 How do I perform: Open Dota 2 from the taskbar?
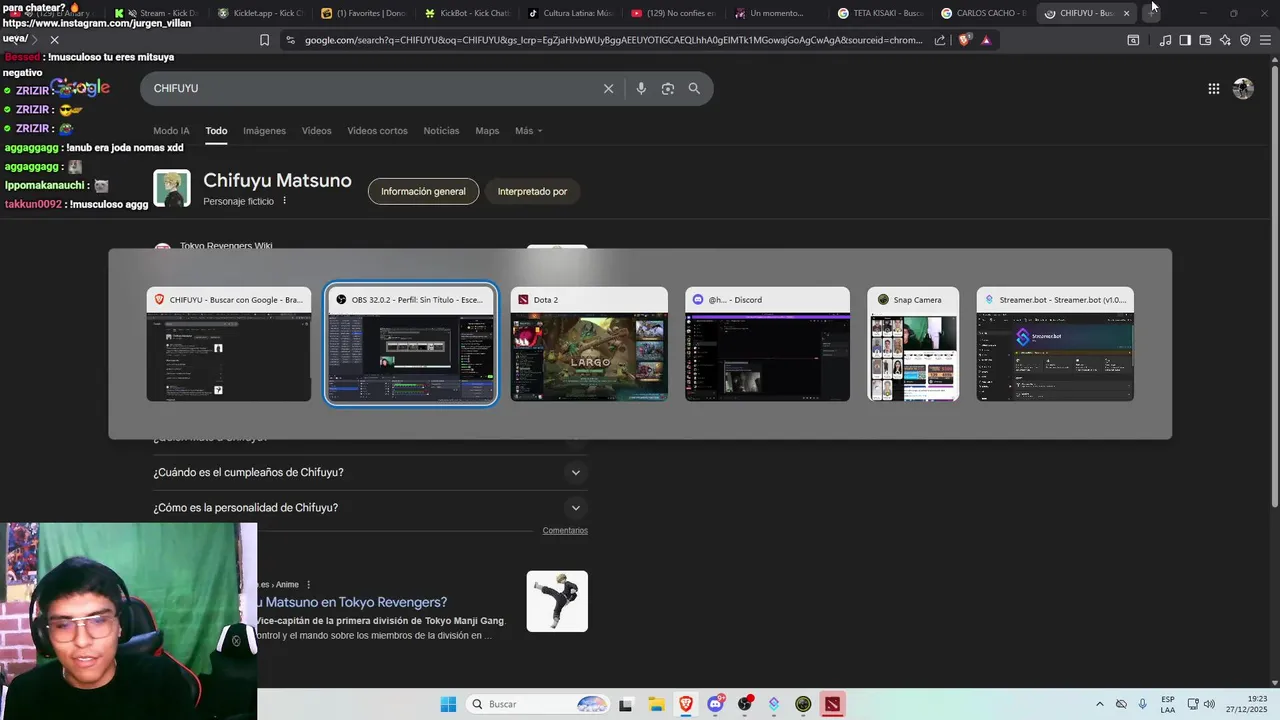coord(832,704)
